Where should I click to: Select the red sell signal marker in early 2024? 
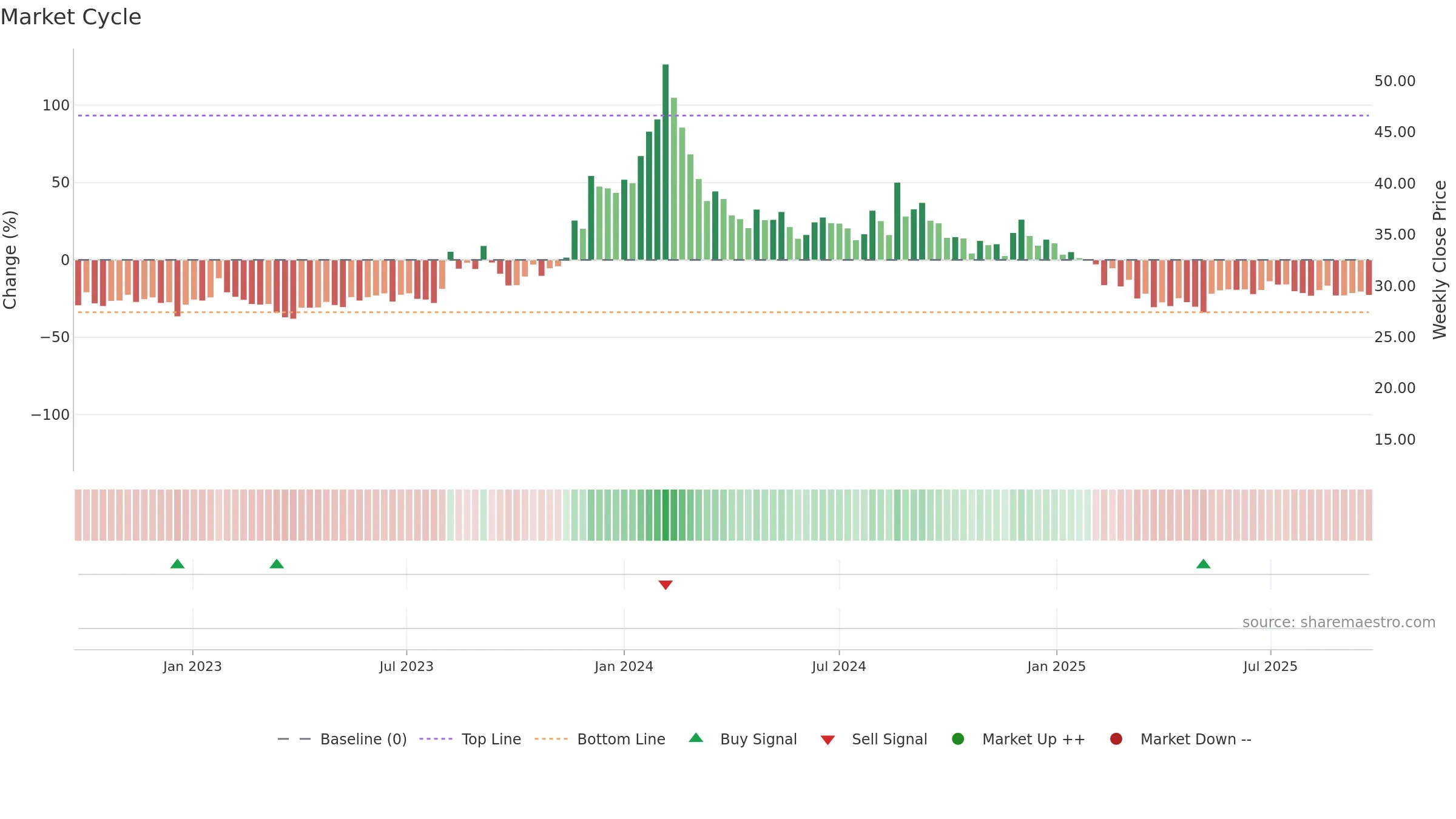coord(666,585)
